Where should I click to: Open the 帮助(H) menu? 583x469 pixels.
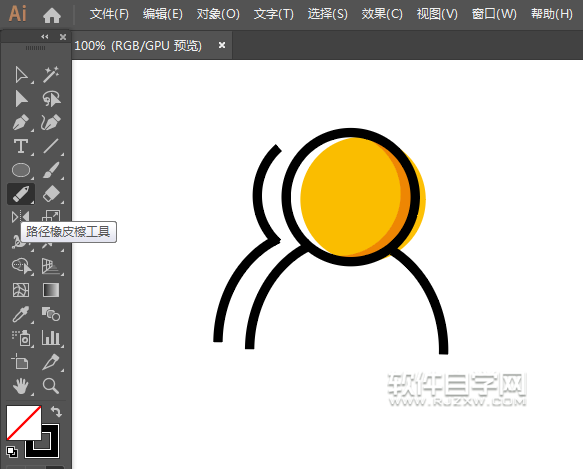552,14
